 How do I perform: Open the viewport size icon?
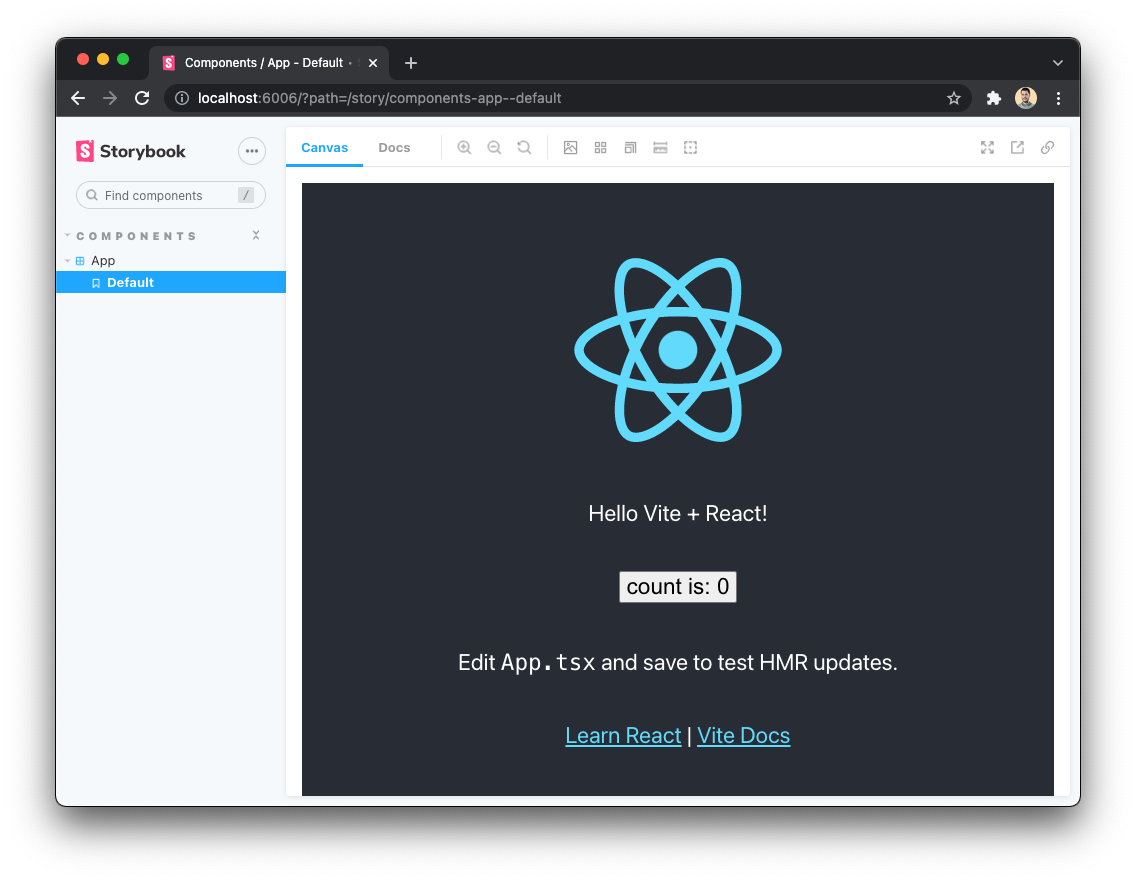click(x=630, y=148)
